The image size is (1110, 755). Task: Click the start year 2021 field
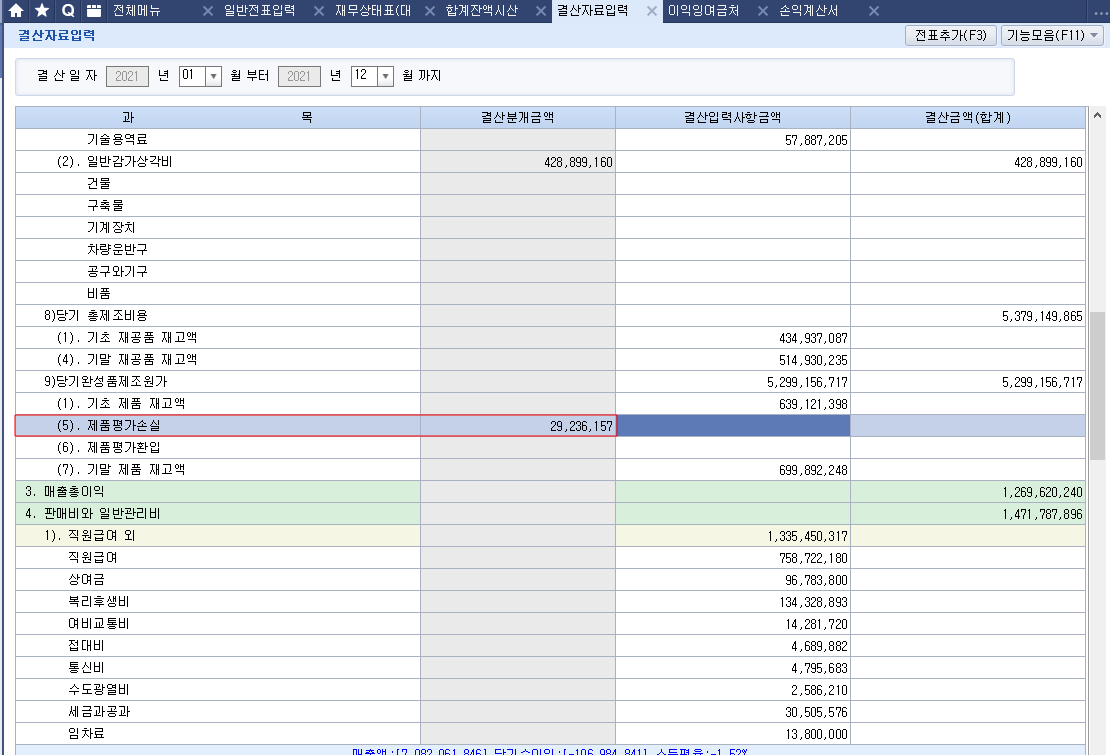[127, 76]
